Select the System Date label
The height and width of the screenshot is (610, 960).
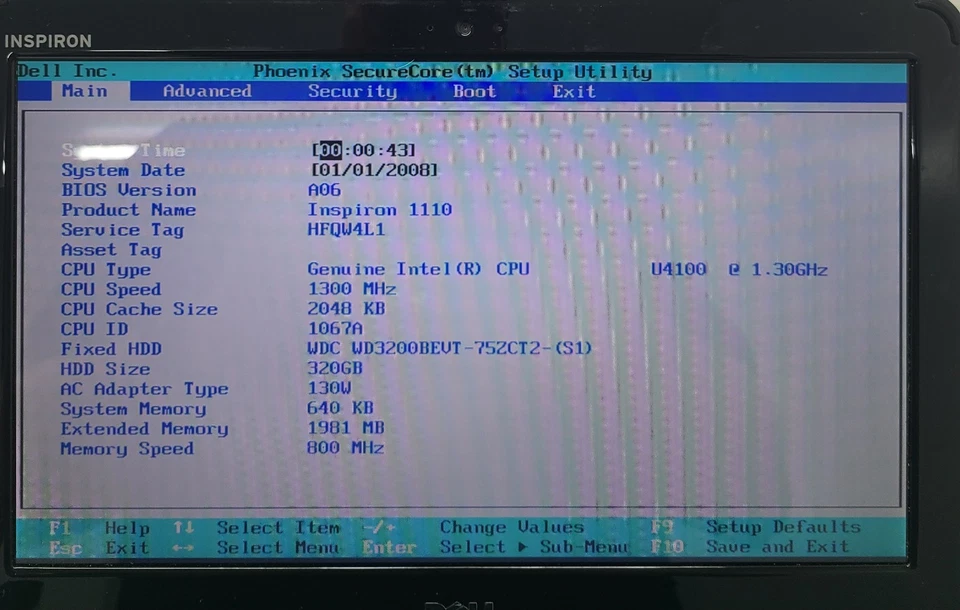pos(122,170)
